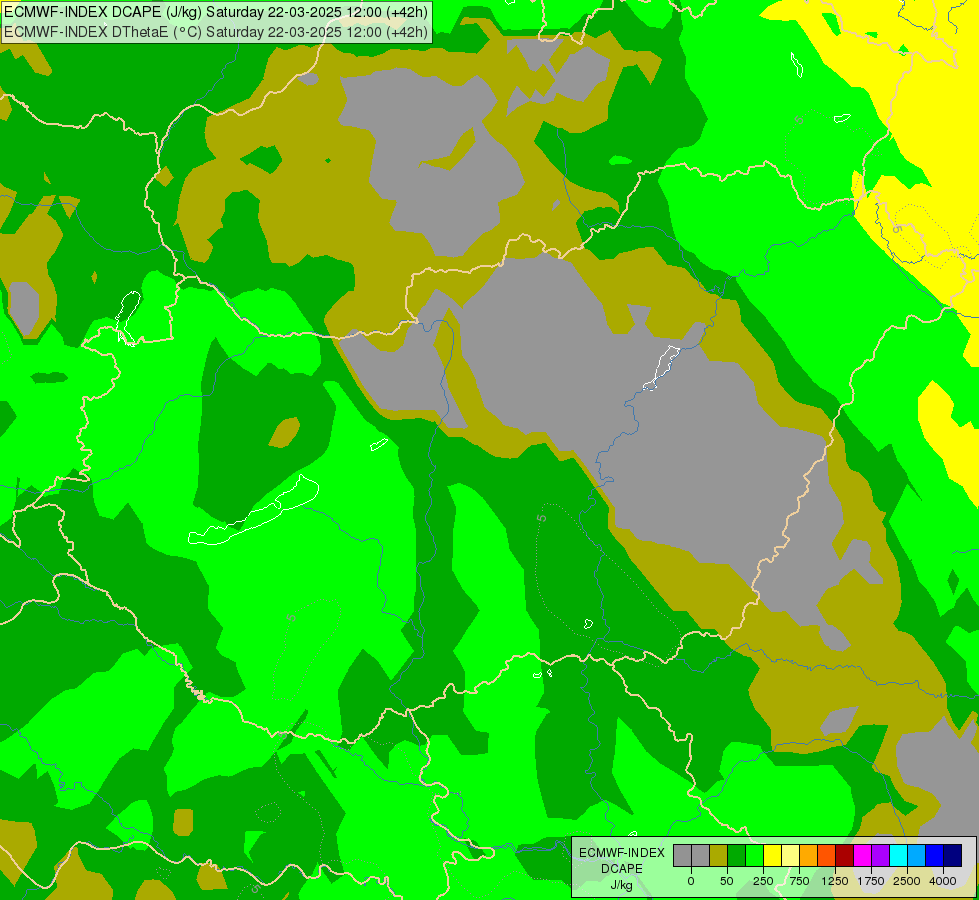Image resolution: width=979 pixels, height=900 pixels.
Task: Click the legend value 750
Action: [x=799, y=881]
